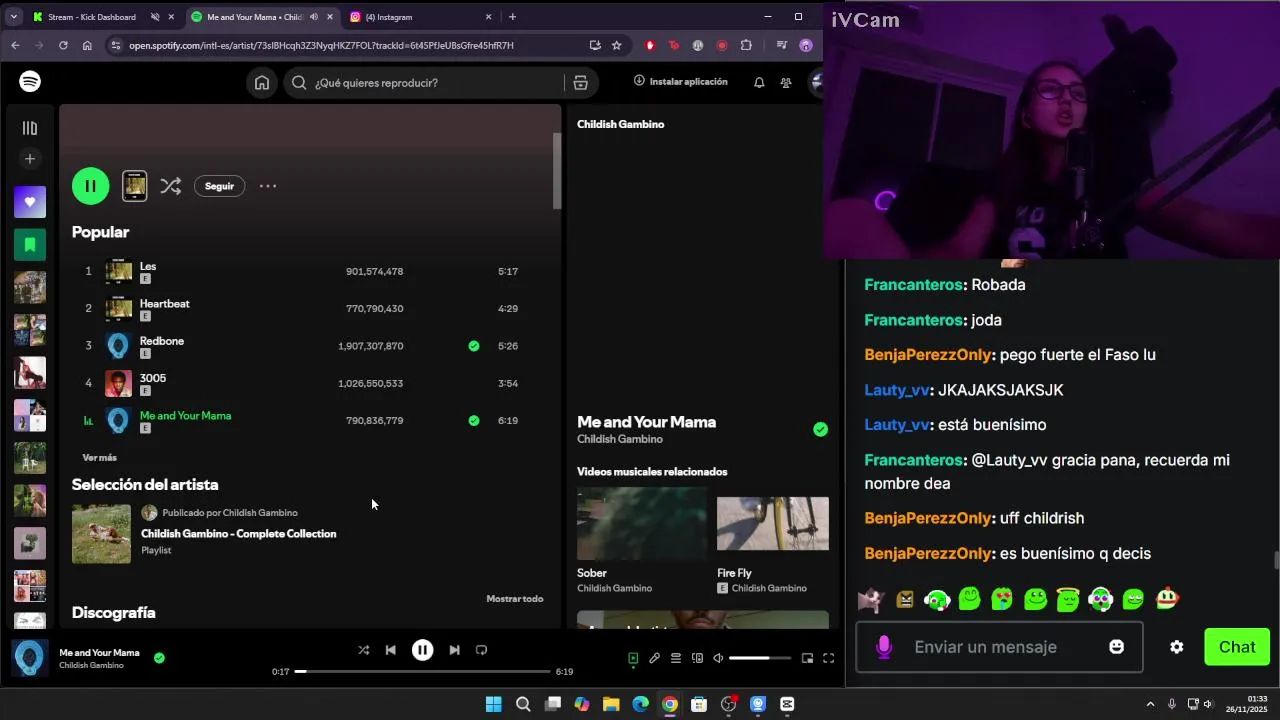This screenshot has height=720, width=1280.
Task: Open the Sober music video thumbnail
Action: (641, 523)
